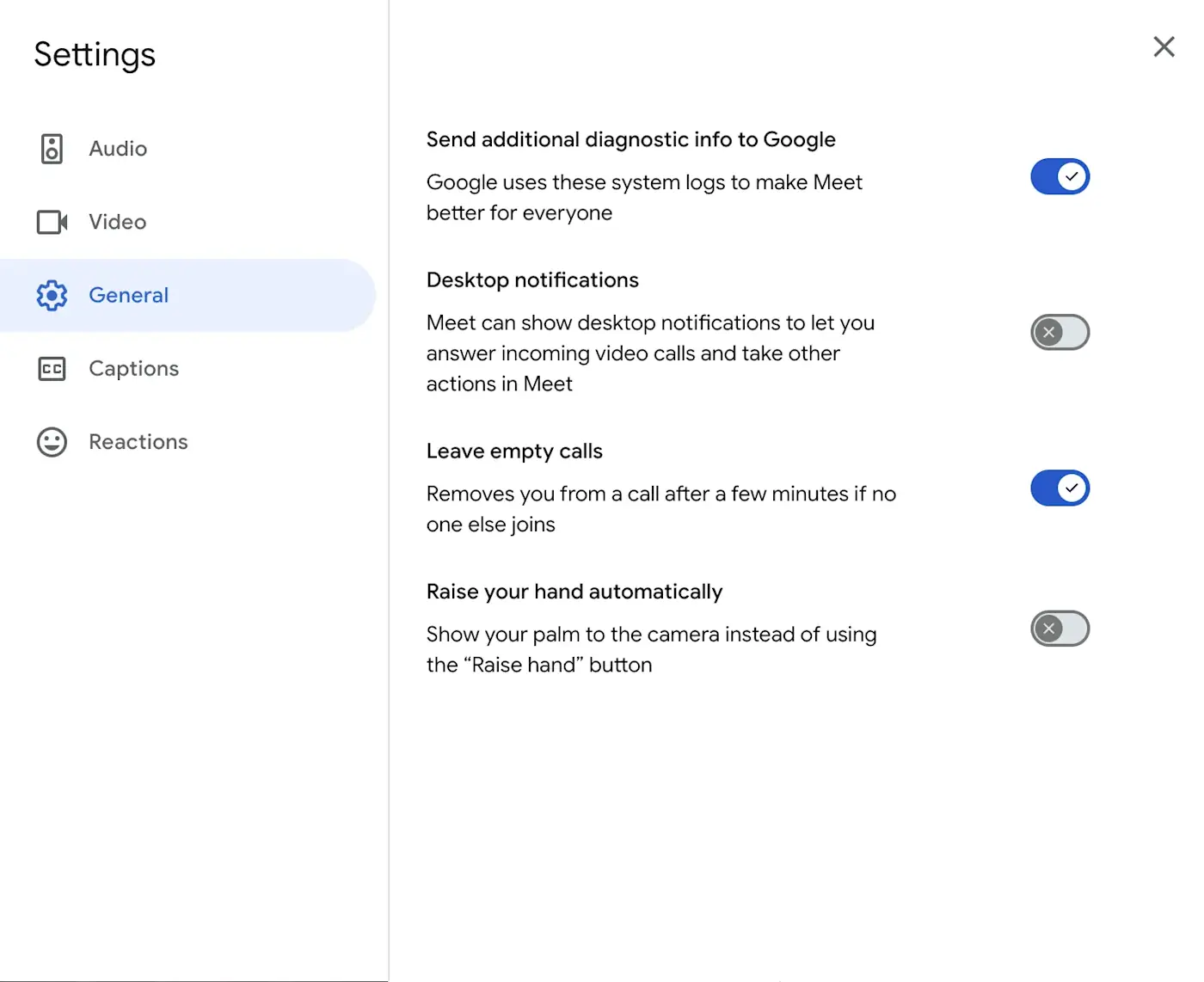This screenshot has height=982, width=1204.
Task: Disable sending additional diagnostic info toggle
Action: [1060, 177]
